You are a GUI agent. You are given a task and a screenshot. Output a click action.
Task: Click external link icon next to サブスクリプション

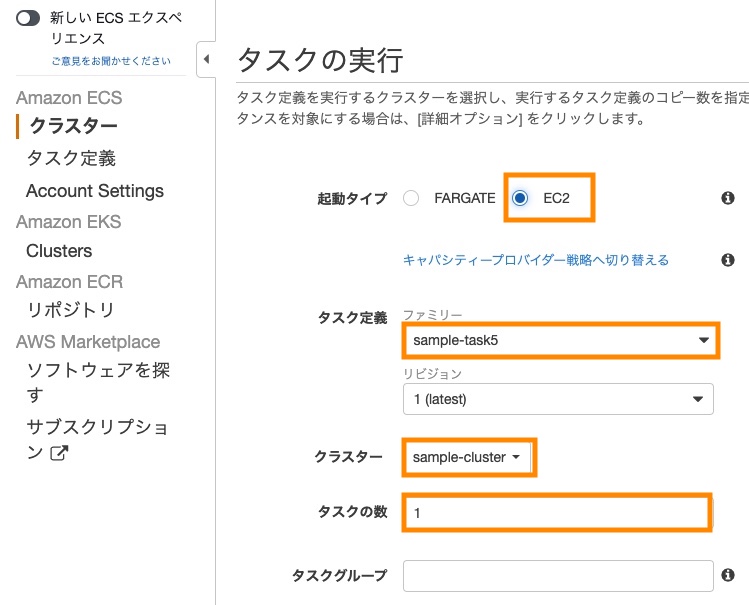coord(60,453)
